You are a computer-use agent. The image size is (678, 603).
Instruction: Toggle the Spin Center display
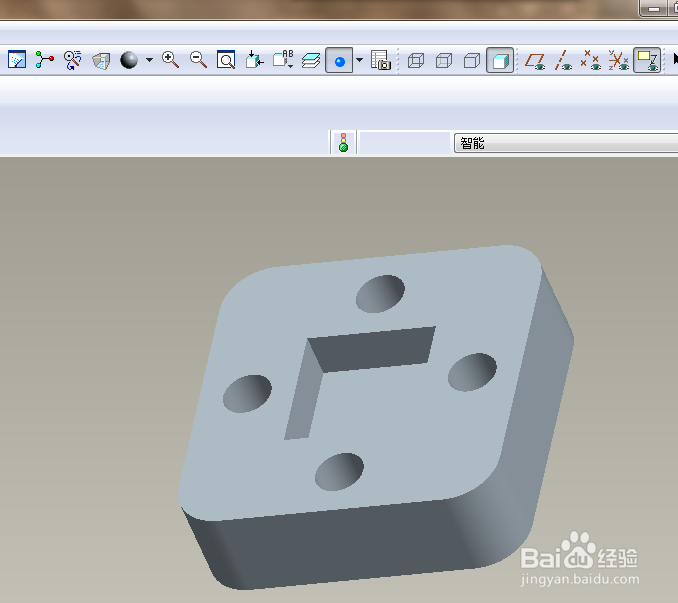coord(45,60)
